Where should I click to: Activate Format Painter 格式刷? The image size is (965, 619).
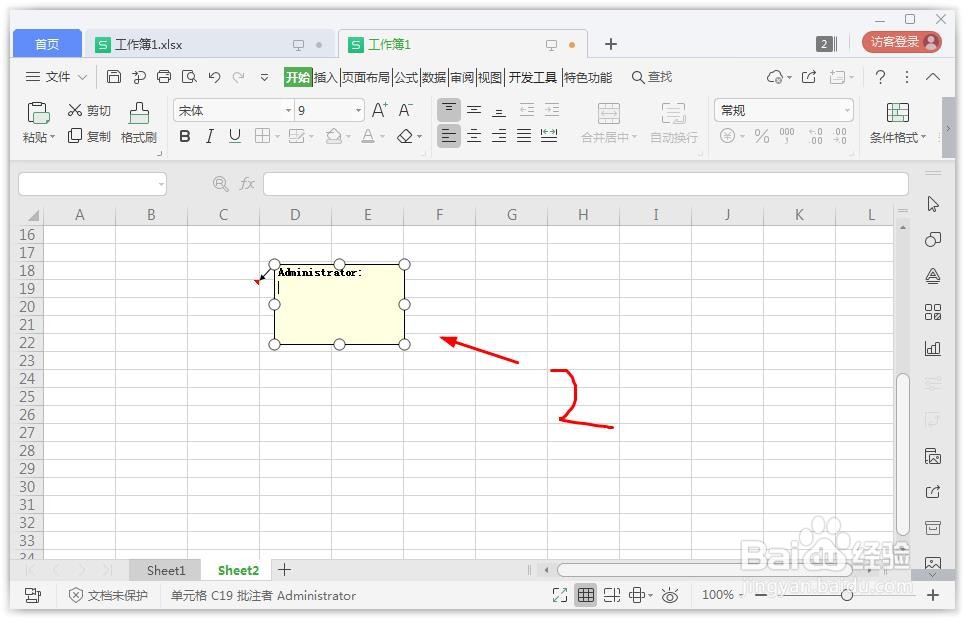[138, 123]
